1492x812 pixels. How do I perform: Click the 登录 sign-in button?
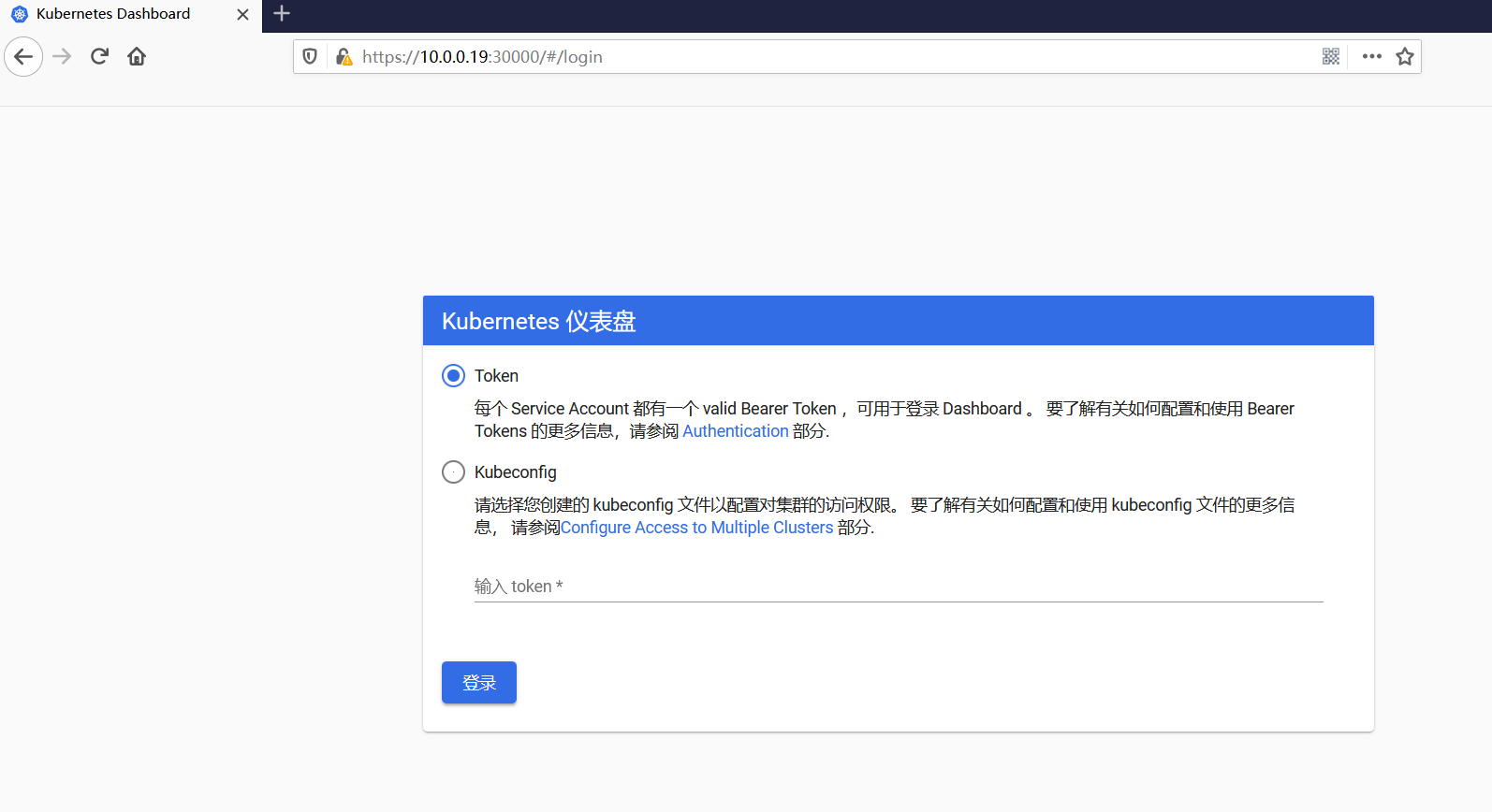[x=479, y=683]
